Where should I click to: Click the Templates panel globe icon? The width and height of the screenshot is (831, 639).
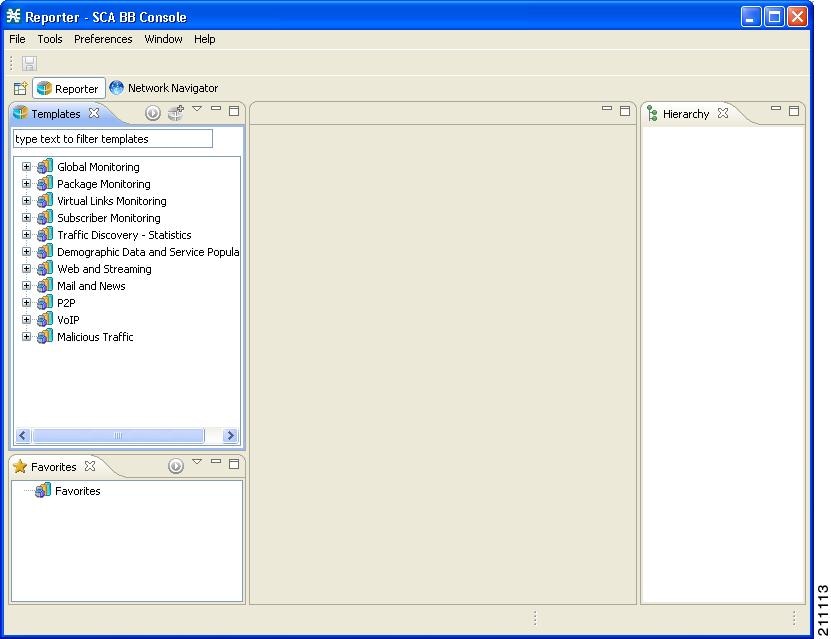click(x=22, y=113)
